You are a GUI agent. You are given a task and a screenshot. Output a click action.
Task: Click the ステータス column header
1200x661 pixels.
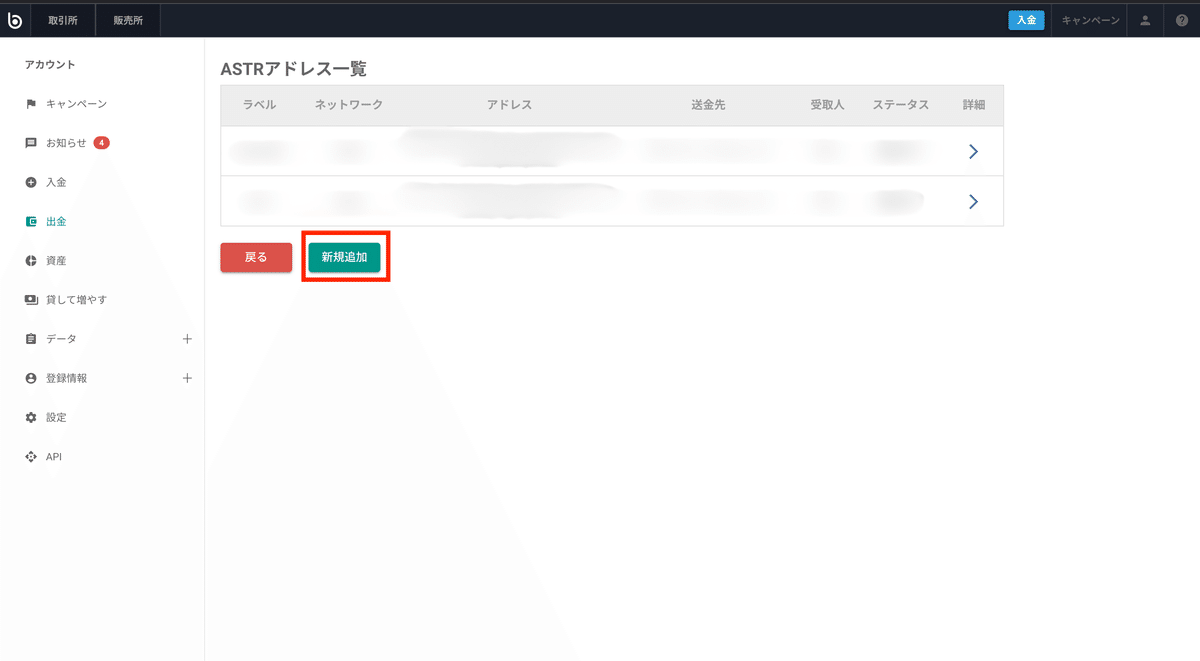pyautogui.click(x=900, y=105)
